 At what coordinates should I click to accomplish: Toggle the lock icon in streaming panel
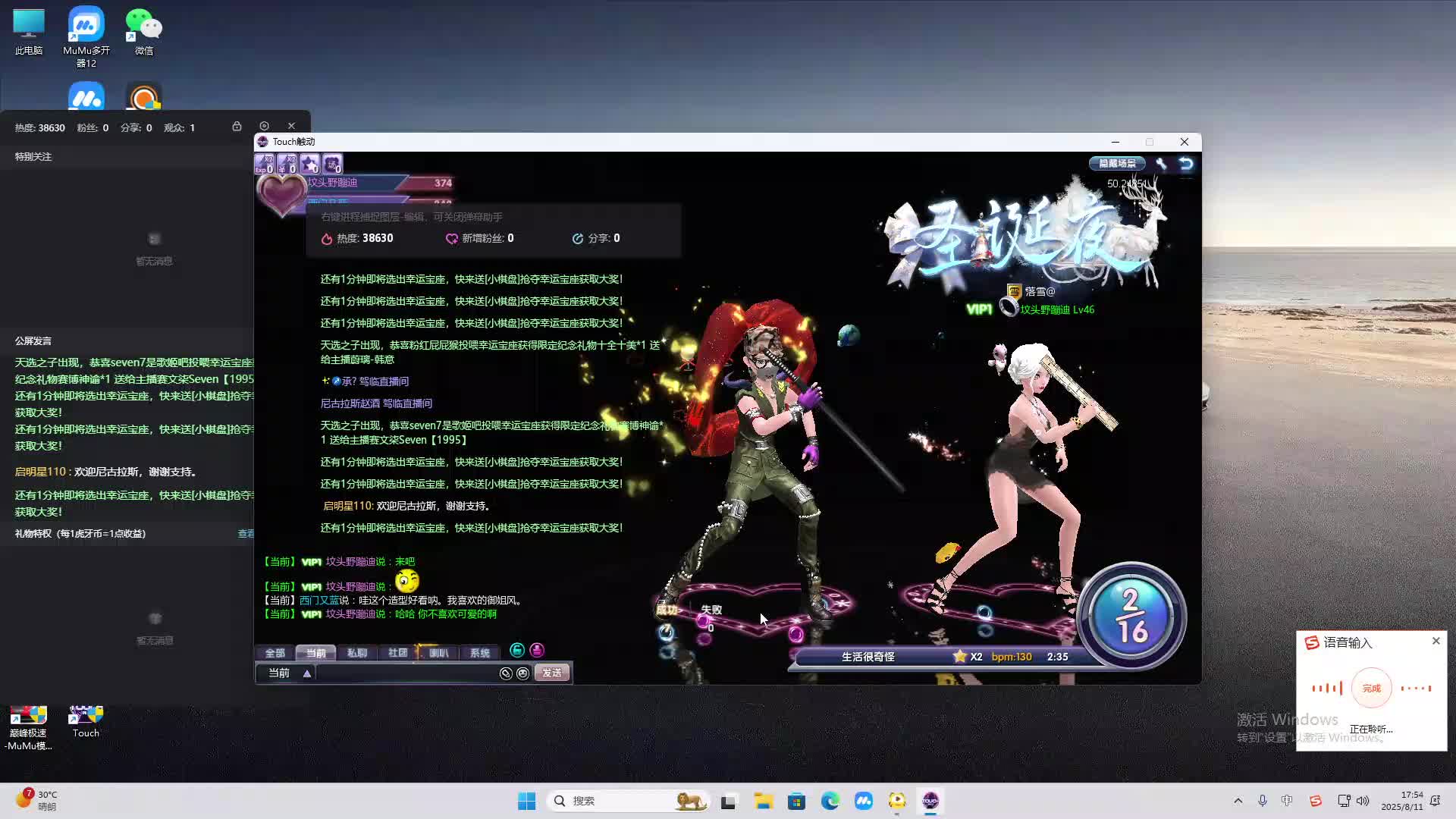(237, 126)
